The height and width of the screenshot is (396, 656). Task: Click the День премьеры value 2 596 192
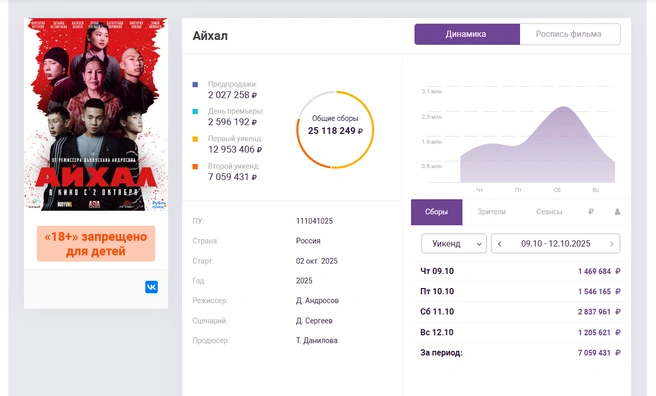tap(232, 122)
